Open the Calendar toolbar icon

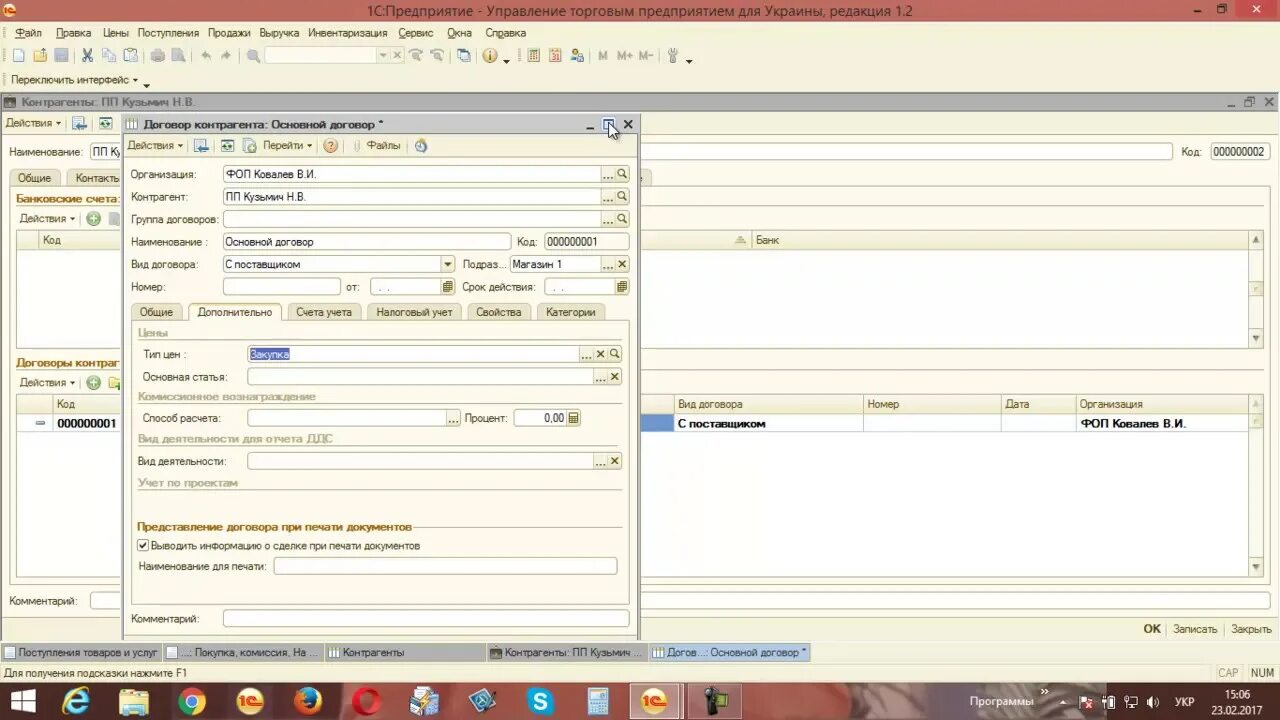point(555,56)
